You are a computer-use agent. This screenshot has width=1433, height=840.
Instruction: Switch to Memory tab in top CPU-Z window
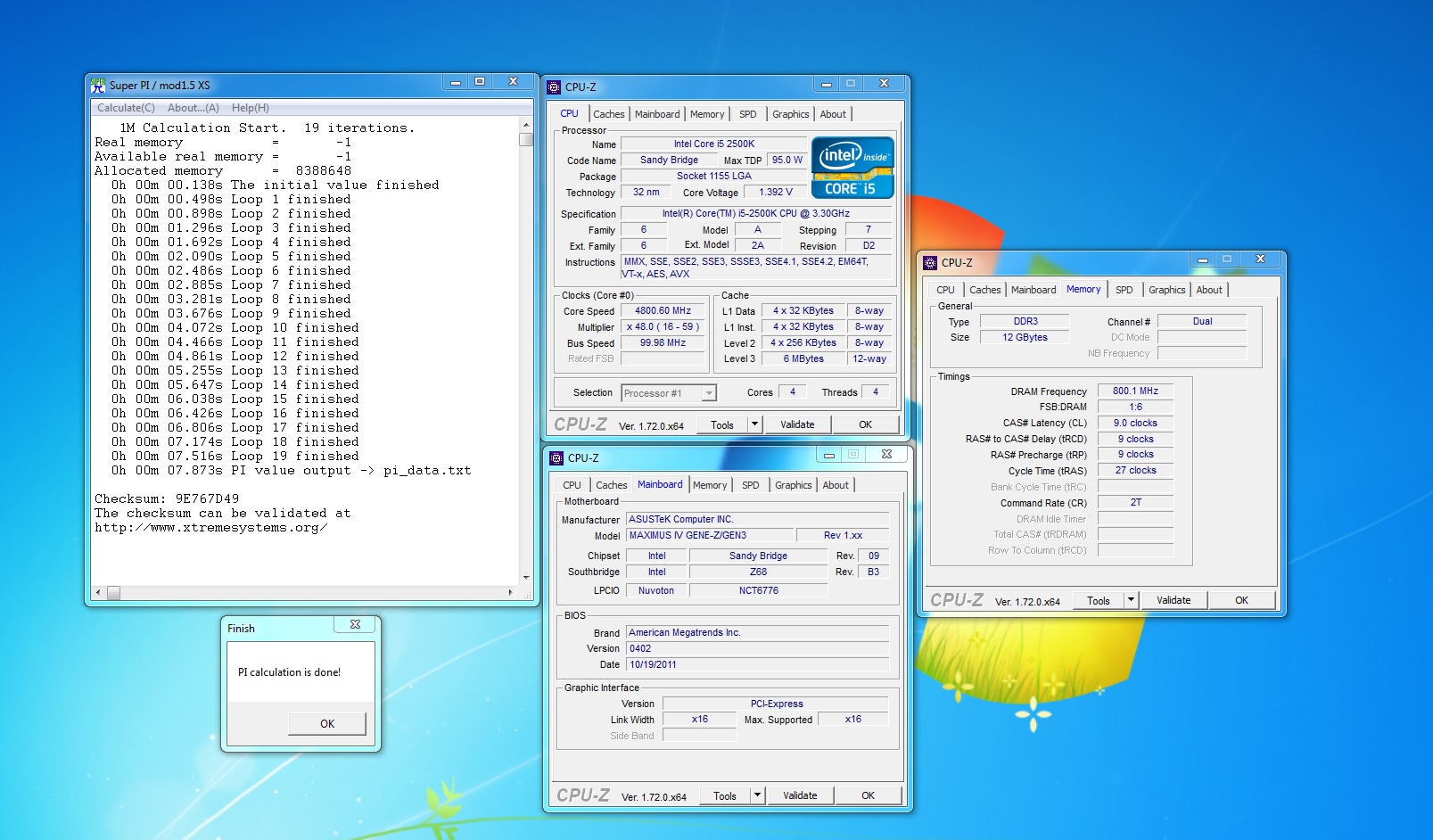tap(707, 114)
